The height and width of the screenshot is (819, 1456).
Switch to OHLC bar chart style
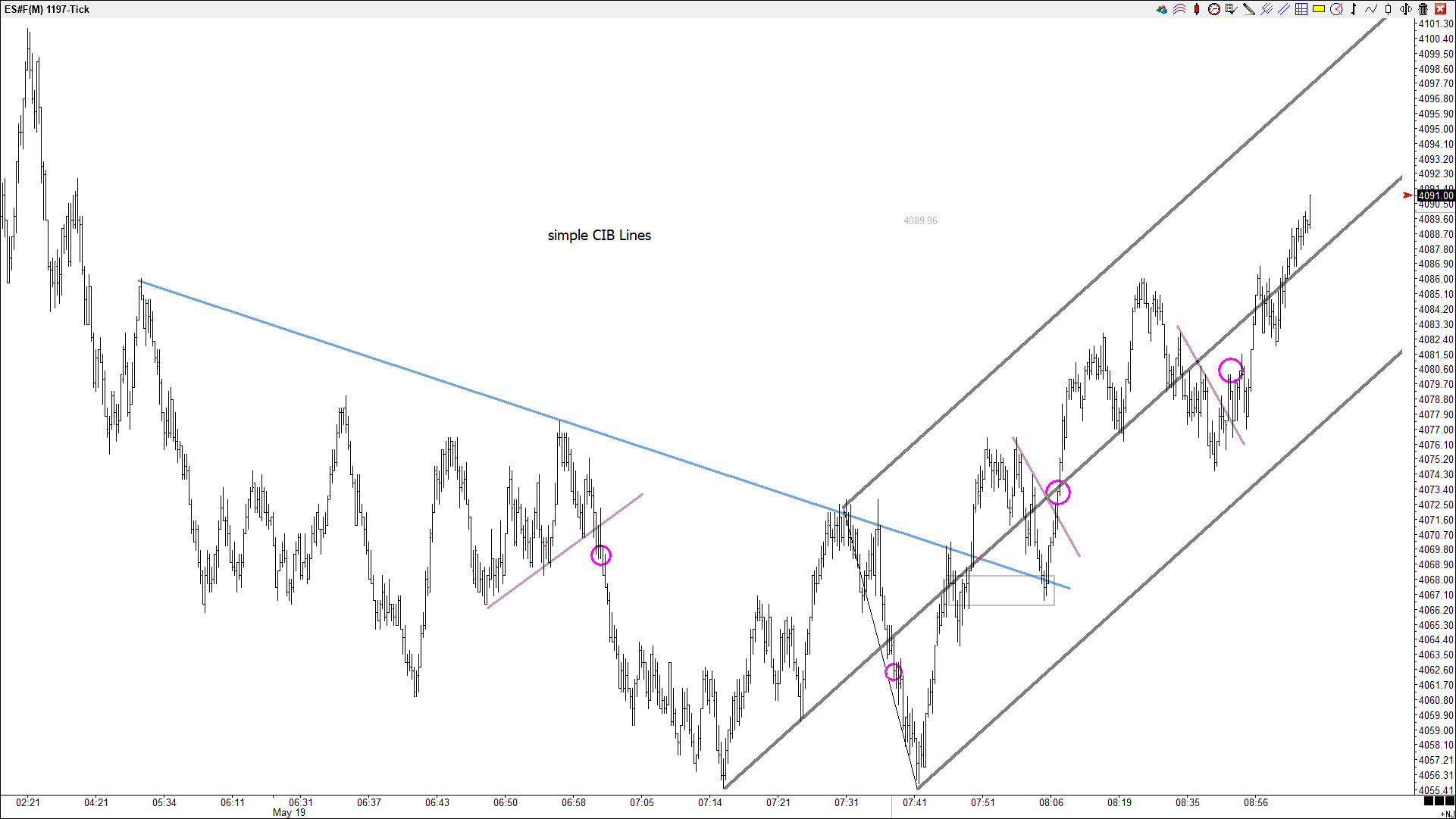[x=1354, y=9]
